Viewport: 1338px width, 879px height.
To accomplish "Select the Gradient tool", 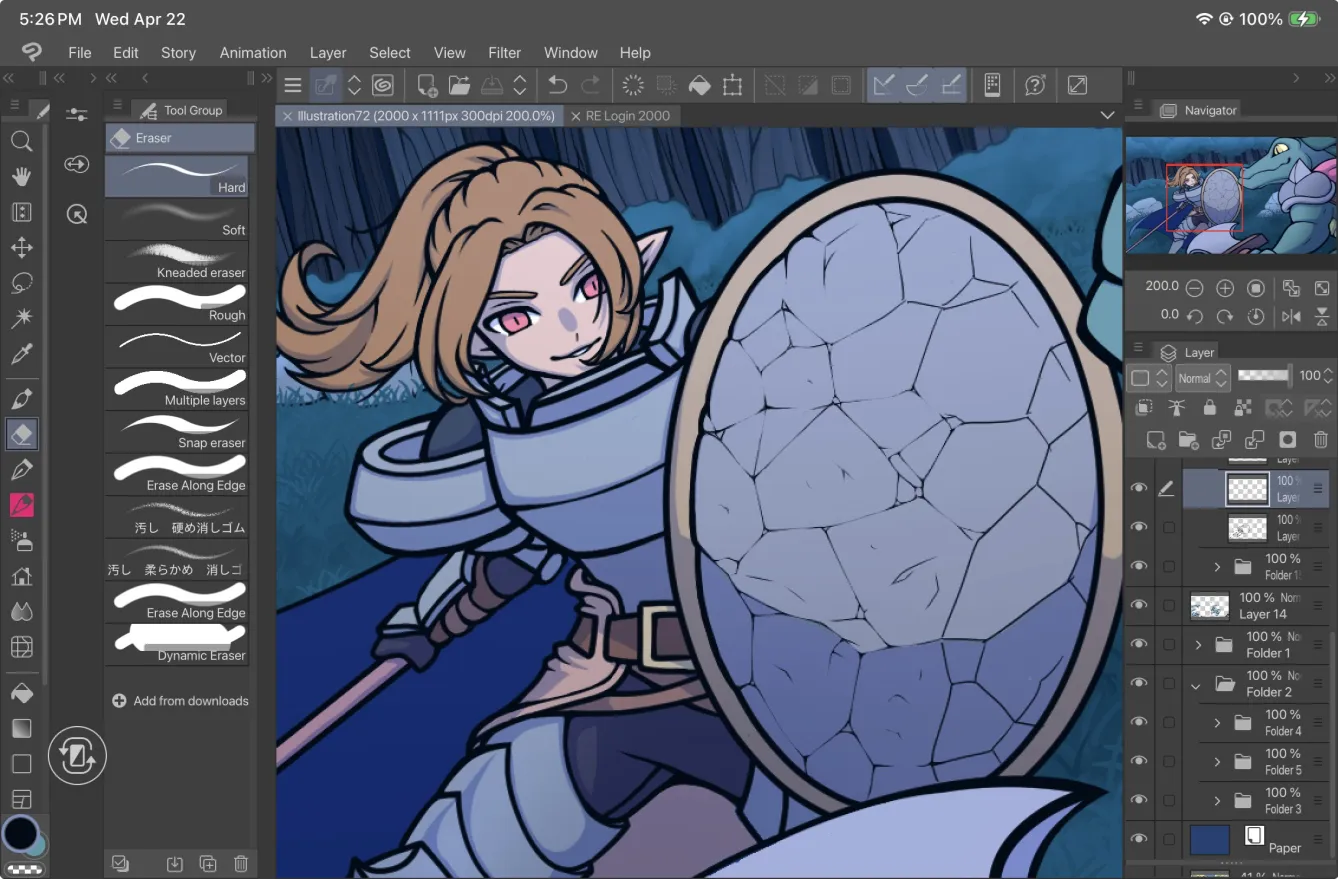I will tap(22, 728).
